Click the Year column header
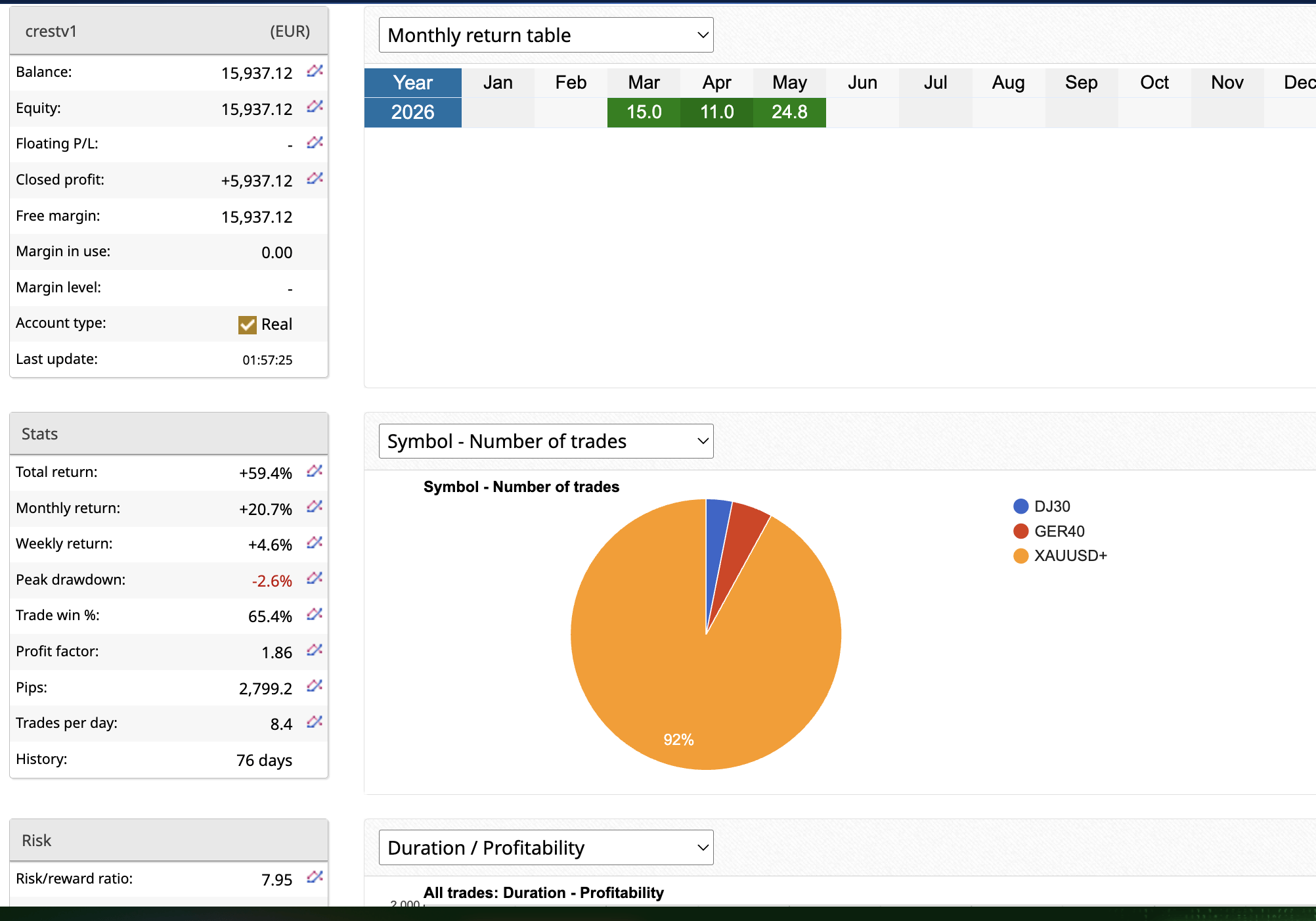 point(413,83)
